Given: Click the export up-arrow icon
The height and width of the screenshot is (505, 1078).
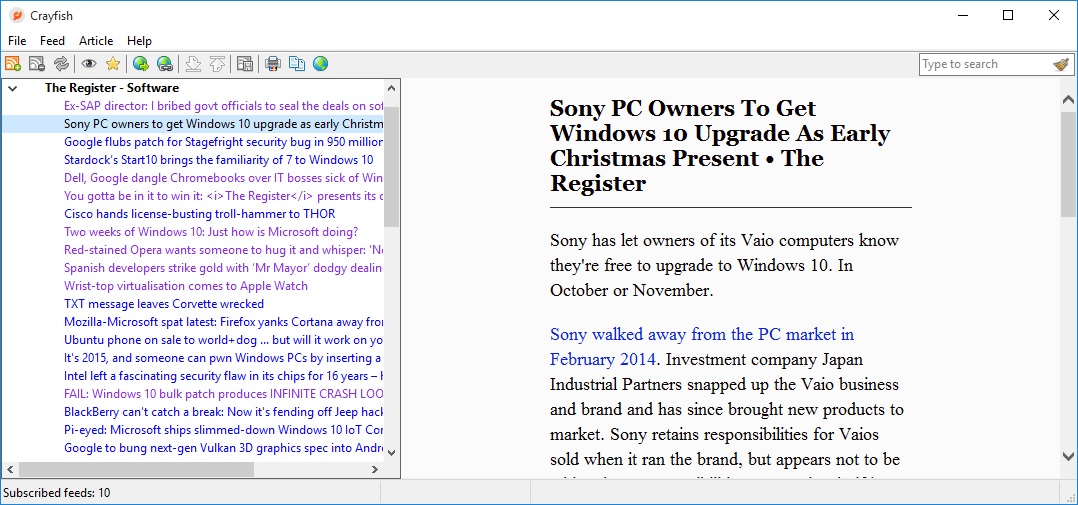Looking at the screenshot, I should click(217, 64).
